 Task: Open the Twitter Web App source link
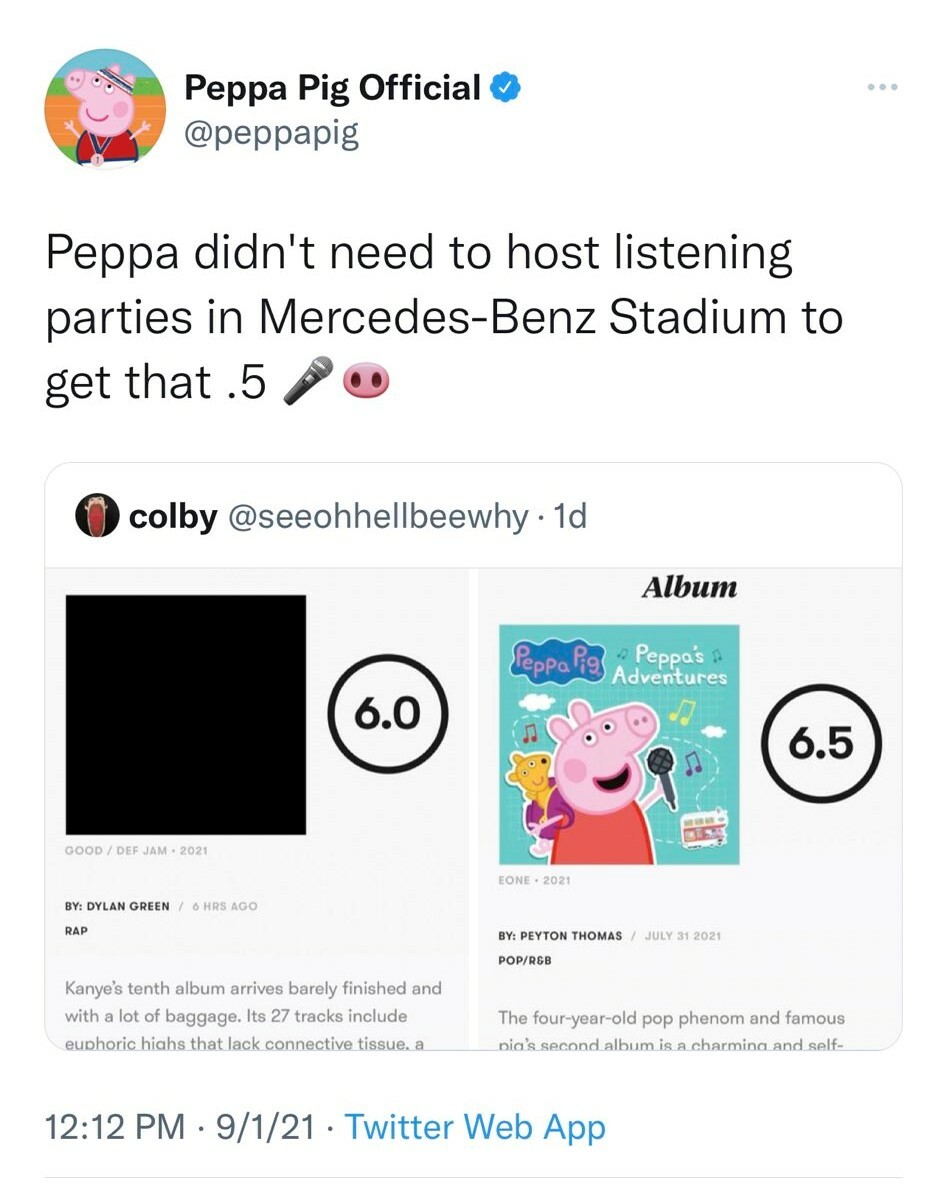coord(475,1127)
